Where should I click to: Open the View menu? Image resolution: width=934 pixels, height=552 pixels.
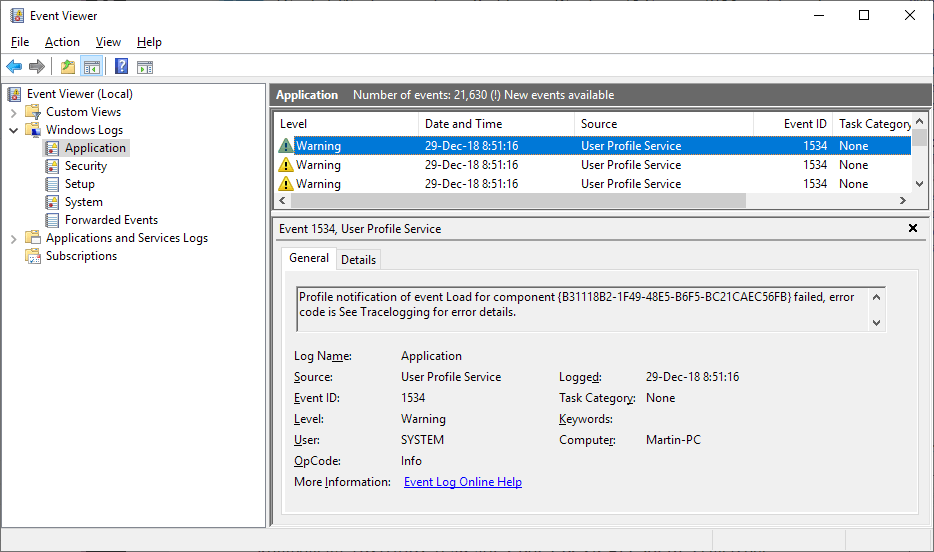coord(108,42)
